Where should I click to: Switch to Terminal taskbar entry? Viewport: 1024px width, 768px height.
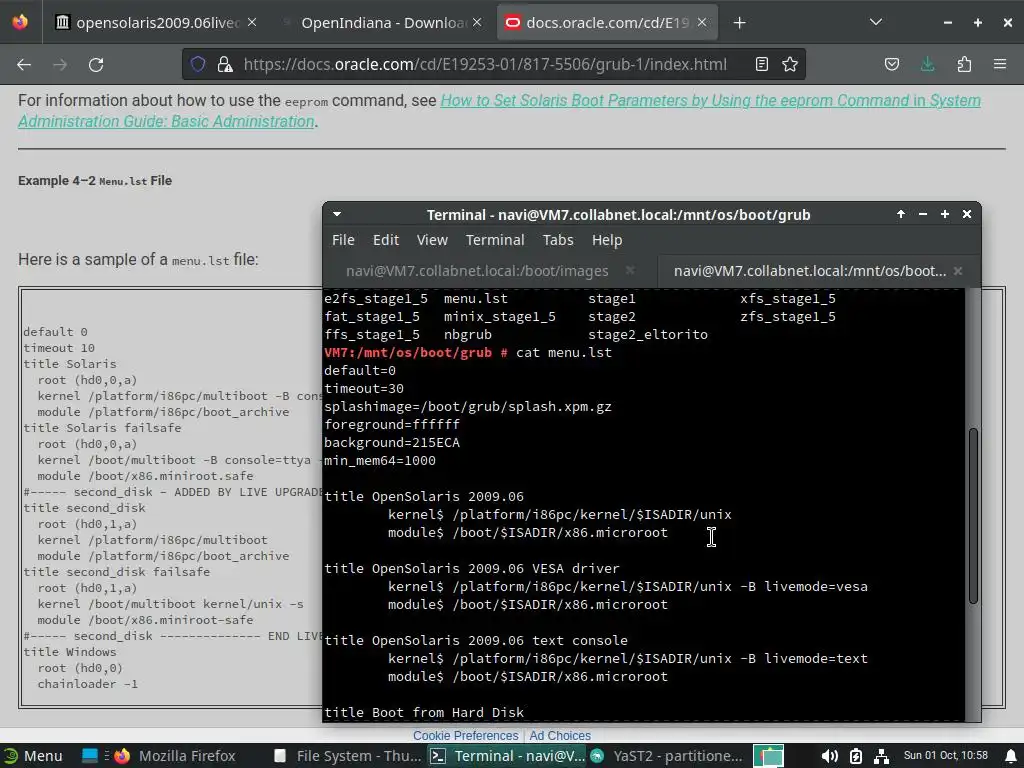(507, 756)
